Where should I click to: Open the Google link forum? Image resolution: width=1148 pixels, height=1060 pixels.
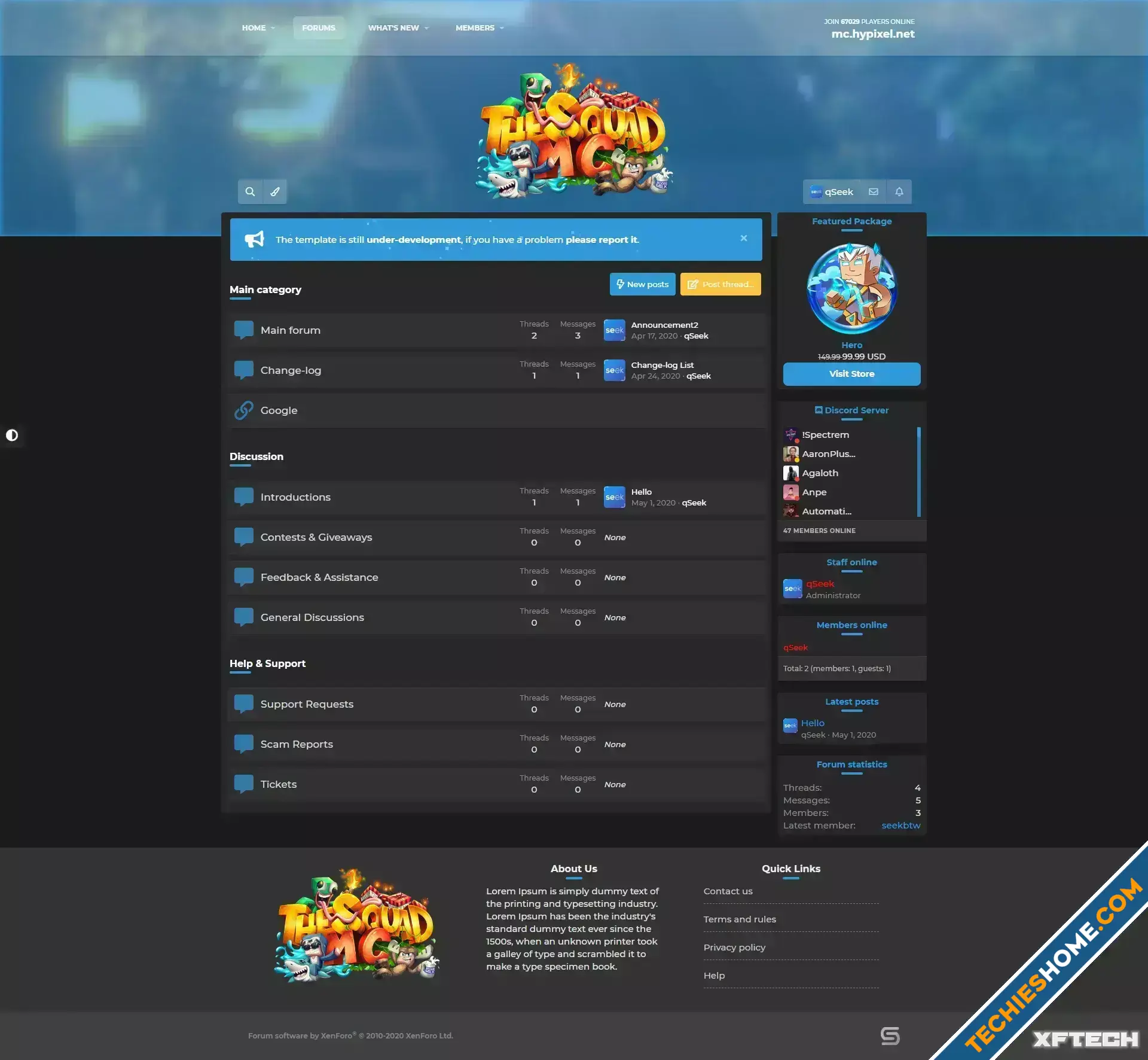(x=279, y=410)
